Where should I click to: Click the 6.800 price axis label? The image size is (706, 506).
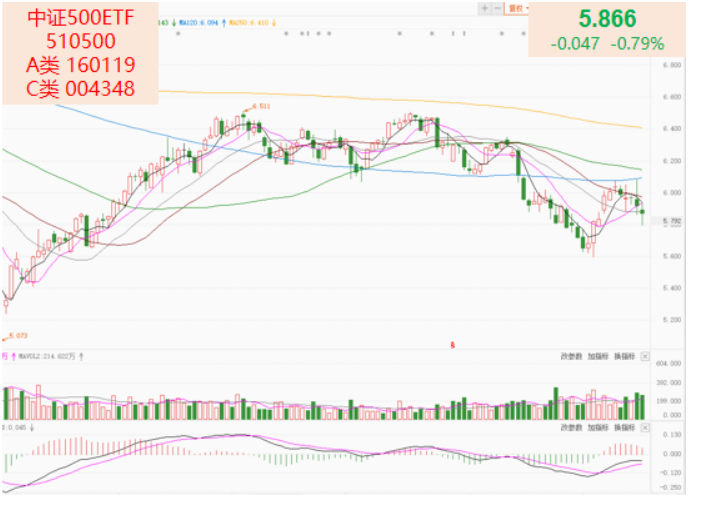coord(672,65)
